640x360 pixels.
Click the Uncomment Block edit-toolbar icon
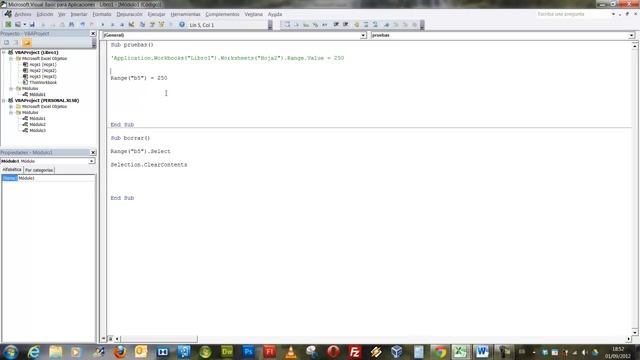[376, 24]
